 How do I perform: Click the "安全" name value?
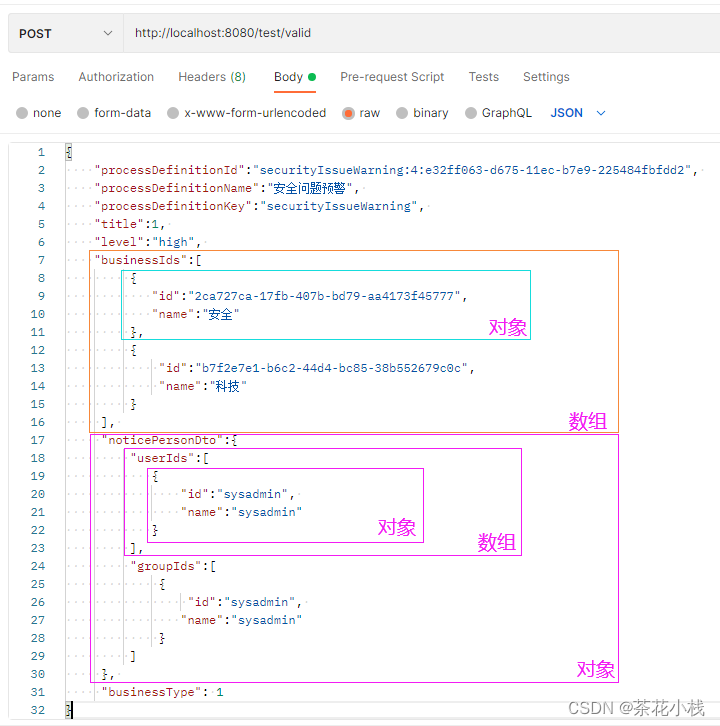220,314
